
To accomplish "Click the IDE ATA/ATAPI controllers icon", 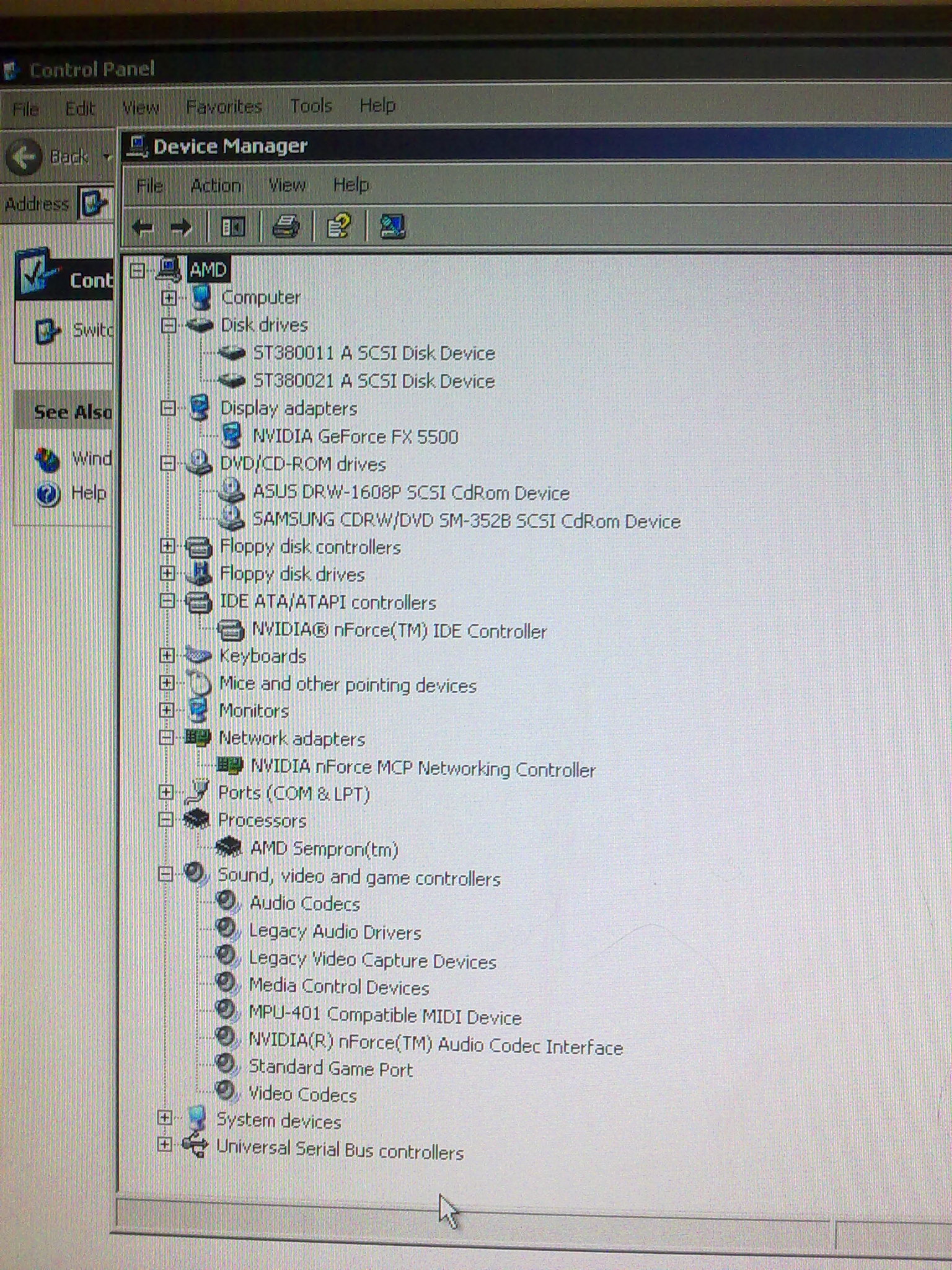I will click(199, 602).
